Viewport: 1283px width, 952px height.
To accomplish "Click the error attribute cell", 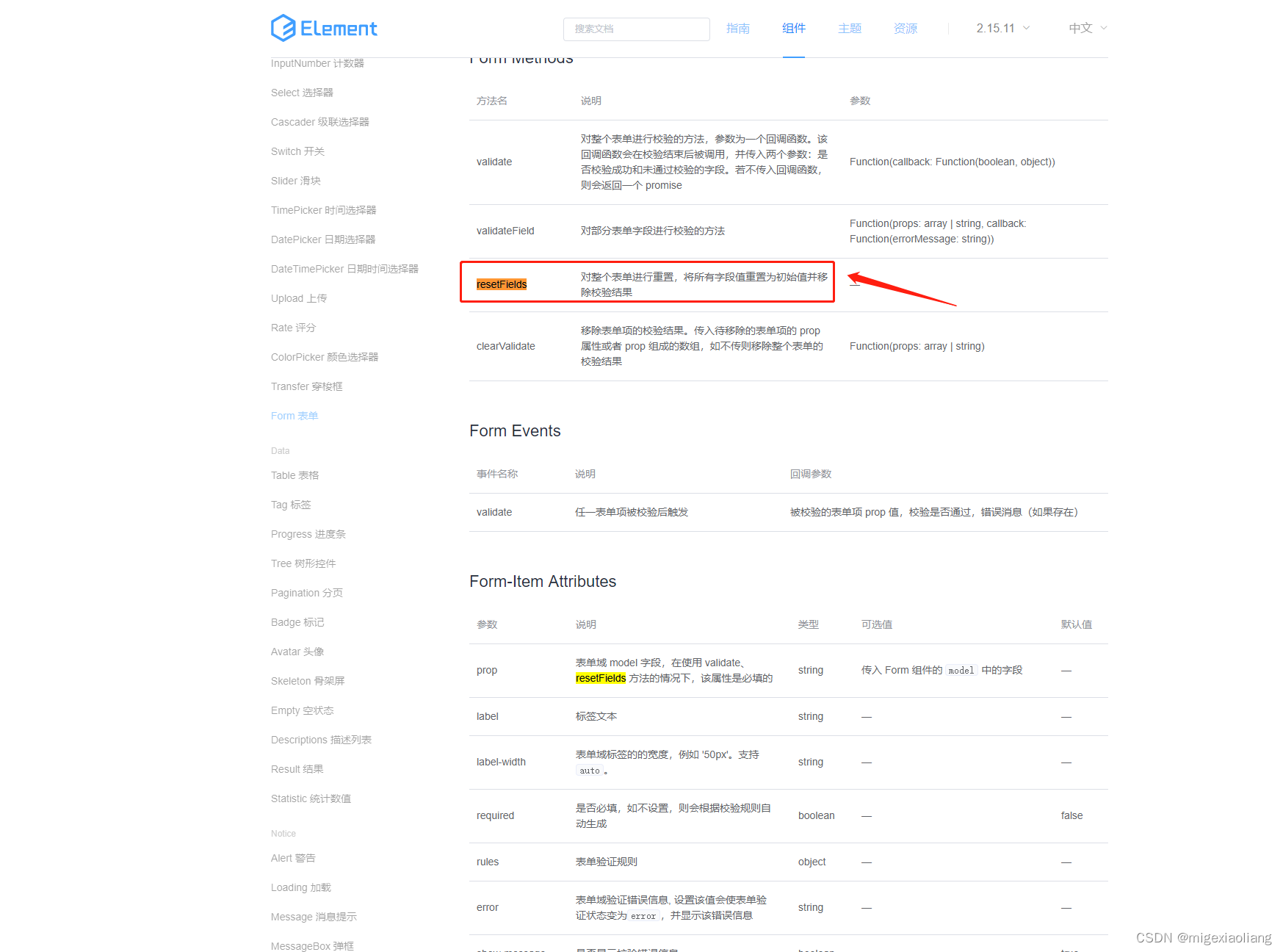I will 487,907.
